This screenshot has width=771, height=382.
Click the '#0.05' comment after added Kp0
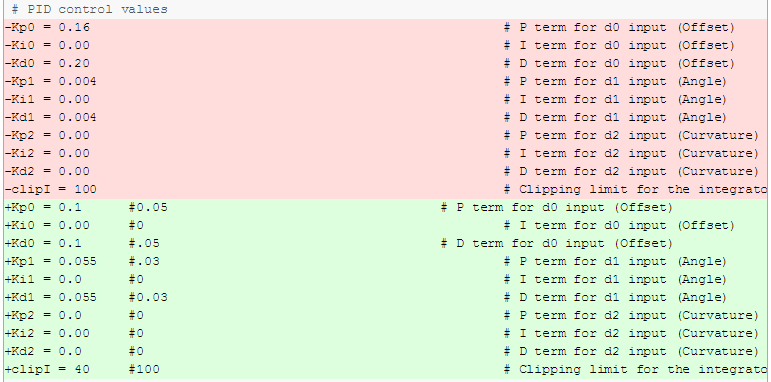pos(148,207)
